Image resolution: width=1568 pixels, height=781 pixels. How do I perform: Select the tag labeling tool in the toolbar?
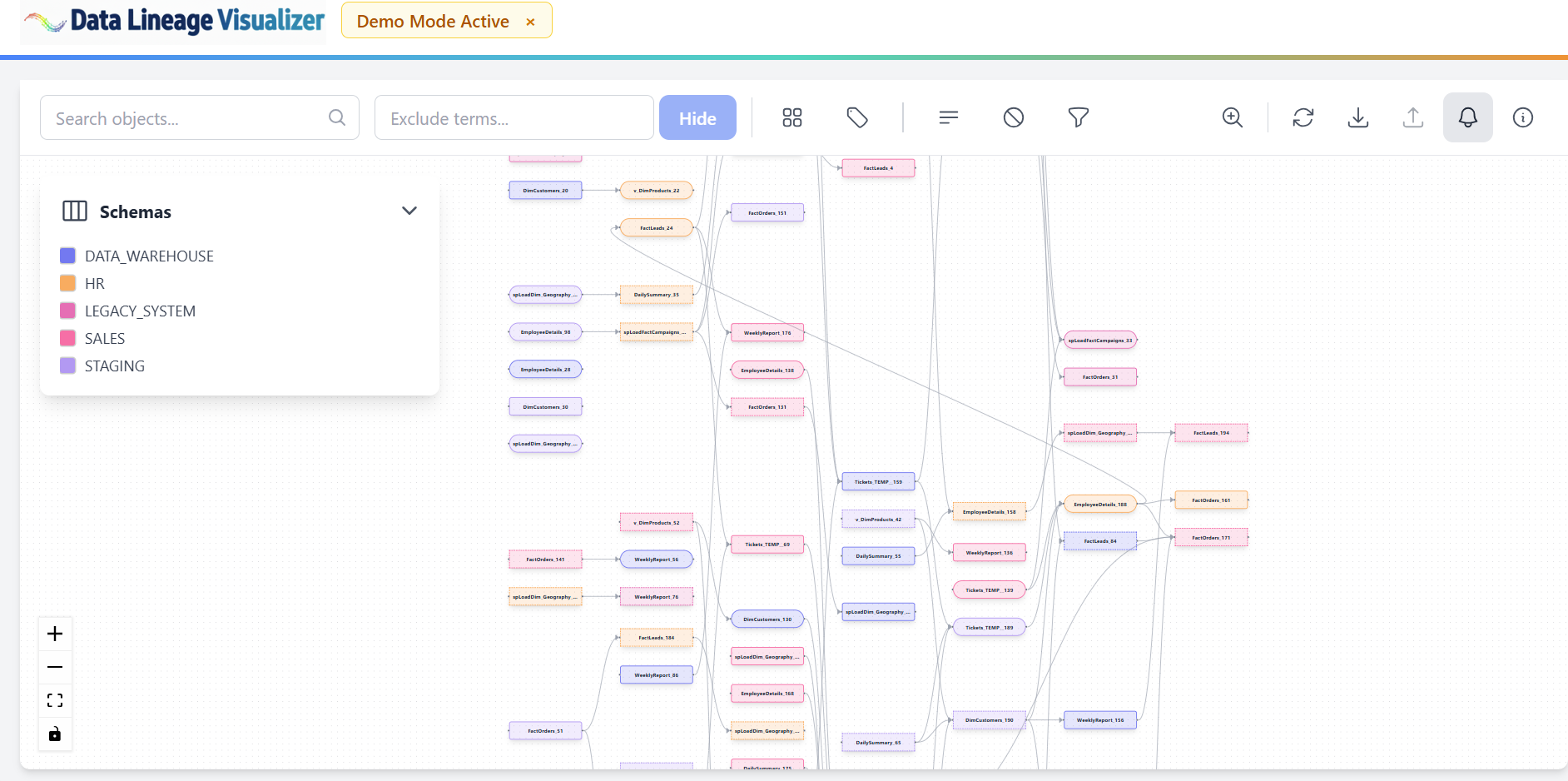(x=858, y=117)
